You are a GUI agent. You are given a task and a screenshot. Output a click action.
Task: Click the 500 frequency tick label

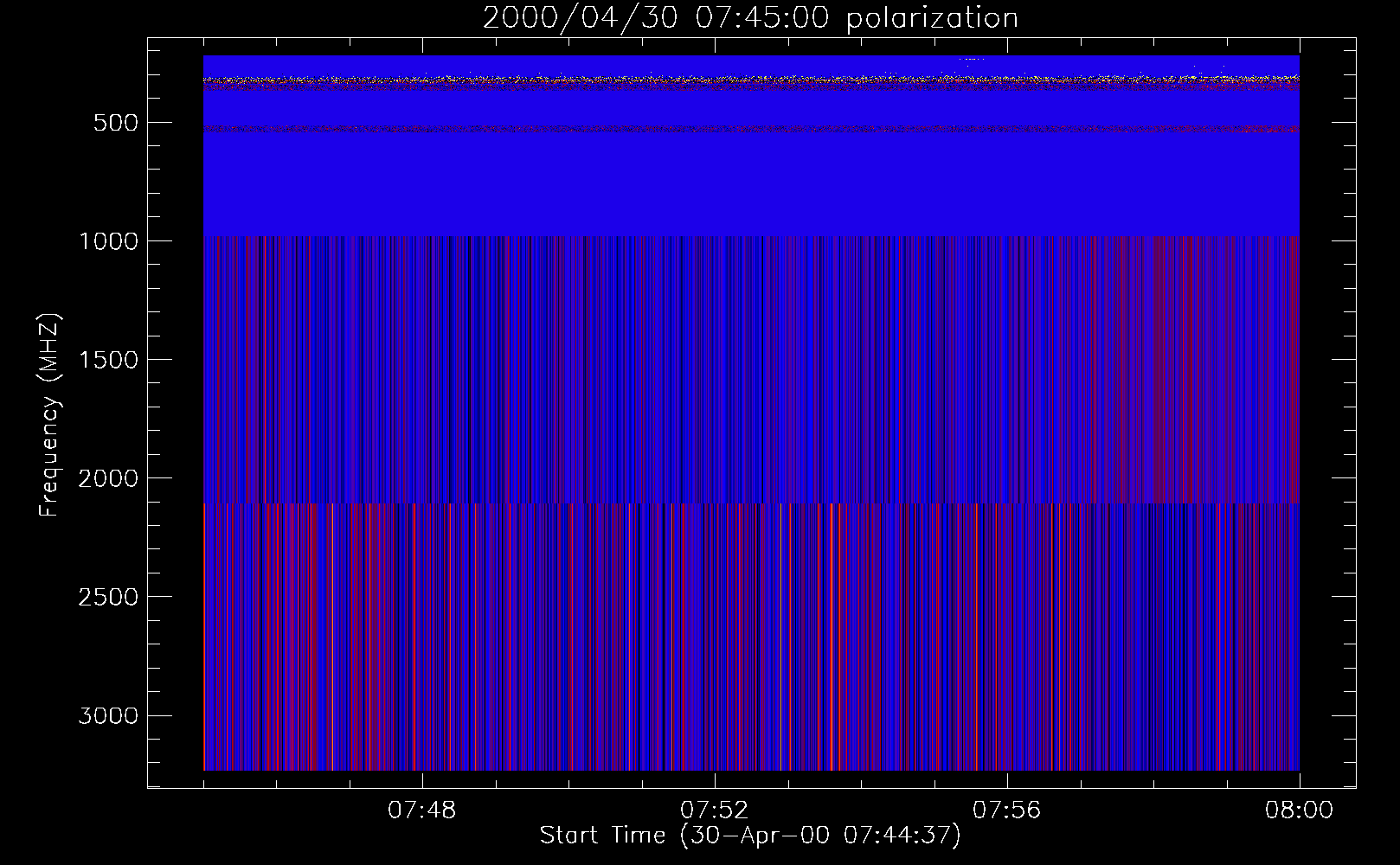(116, 123)
